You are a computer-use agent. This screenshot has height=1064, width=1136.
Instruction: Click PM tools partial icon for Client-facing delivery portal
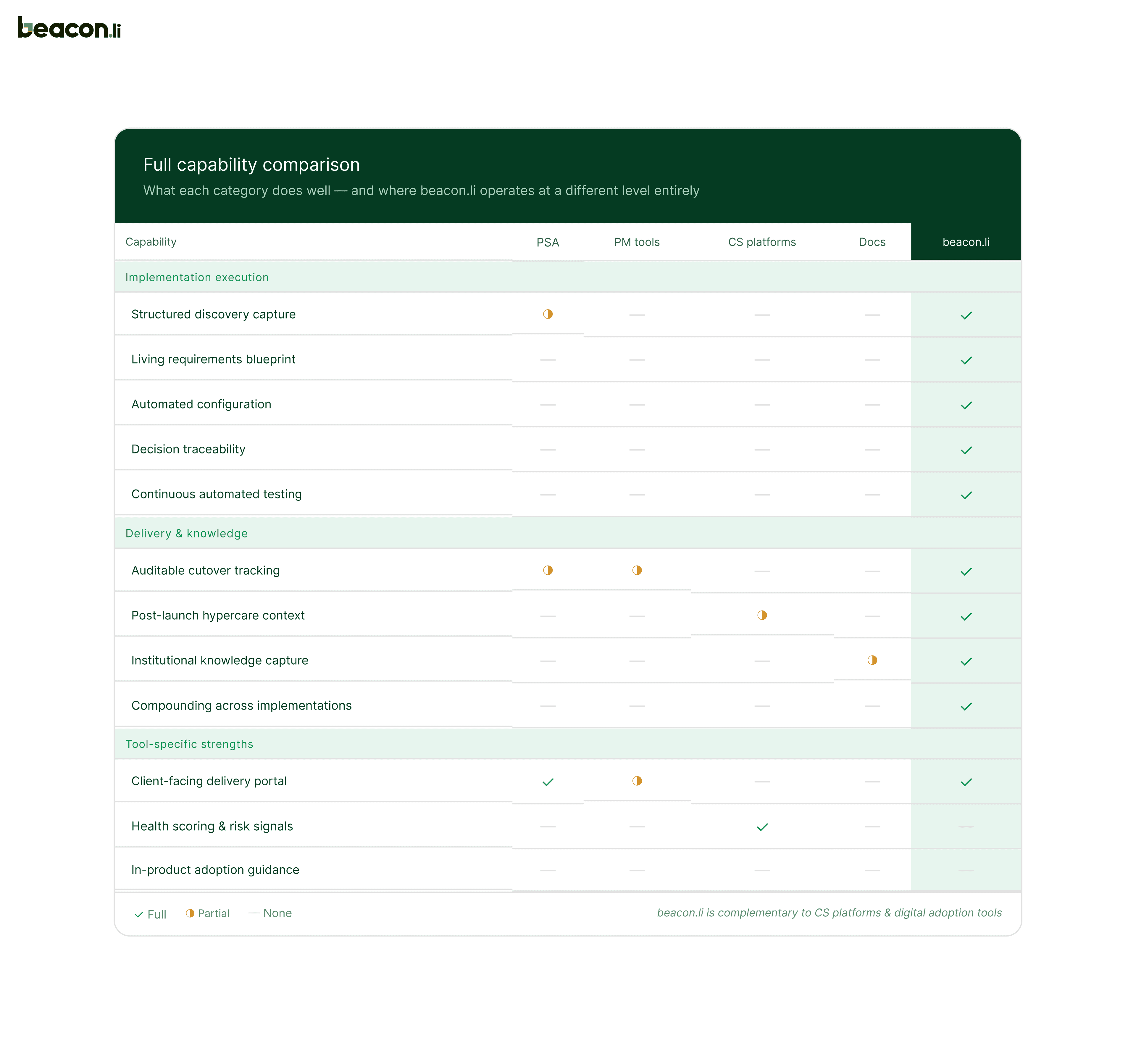637,781
